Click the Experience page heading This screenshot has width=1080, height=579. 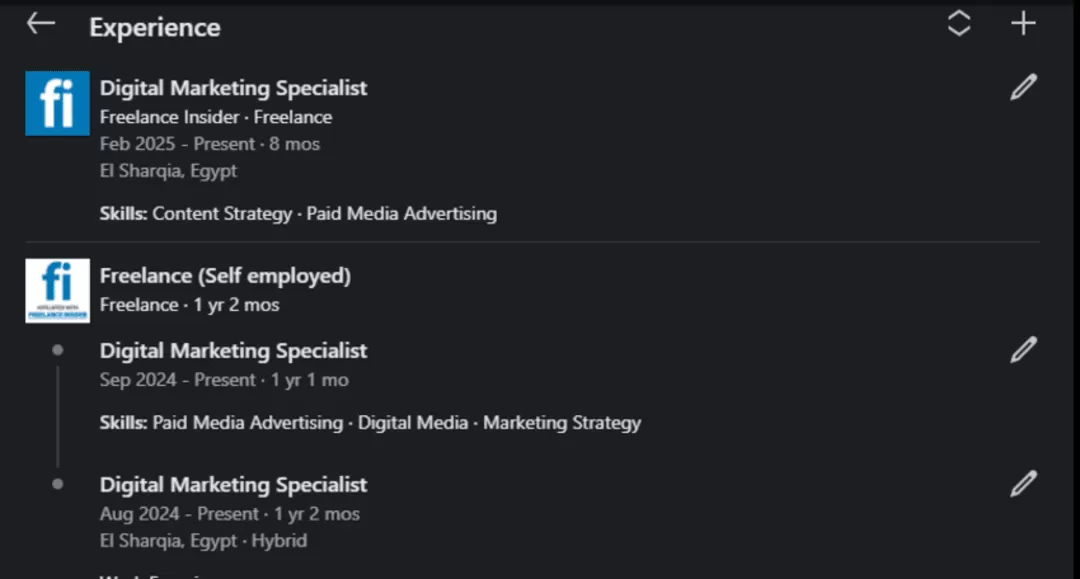click(x=155, y=27)
